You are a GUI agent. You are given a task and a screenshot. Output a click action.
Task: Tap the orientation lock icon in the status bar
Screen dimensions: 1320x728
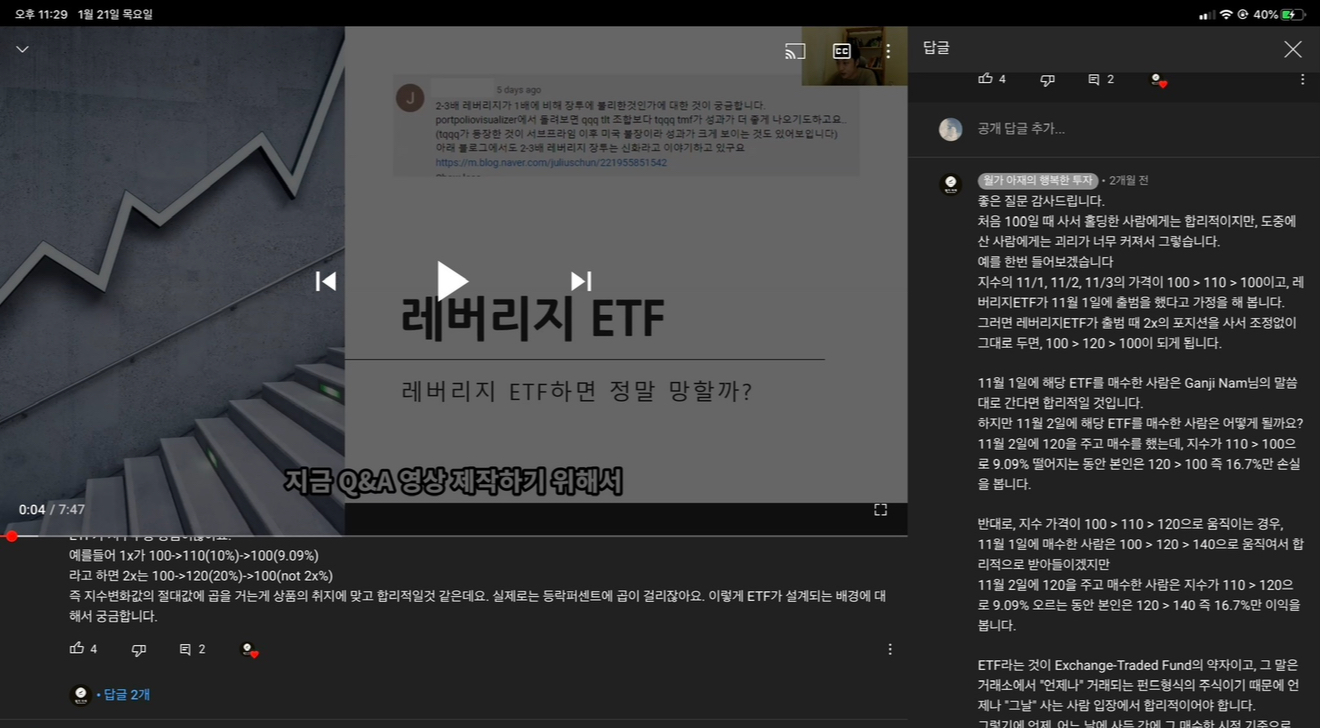pyautogui.click(x=1243, y=15)
